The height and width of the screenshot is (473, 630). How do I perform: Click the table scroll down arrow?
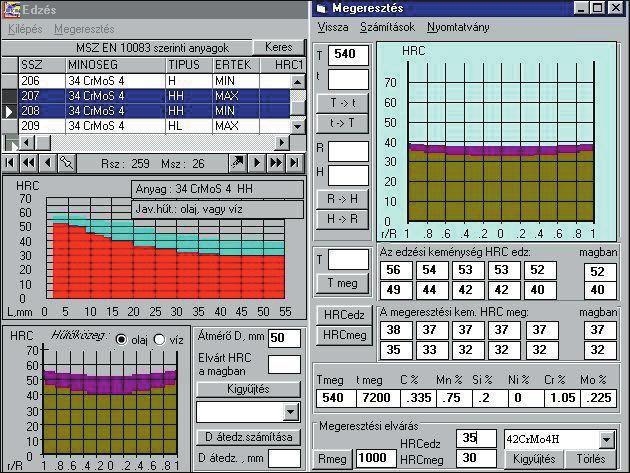coord(297,126)
